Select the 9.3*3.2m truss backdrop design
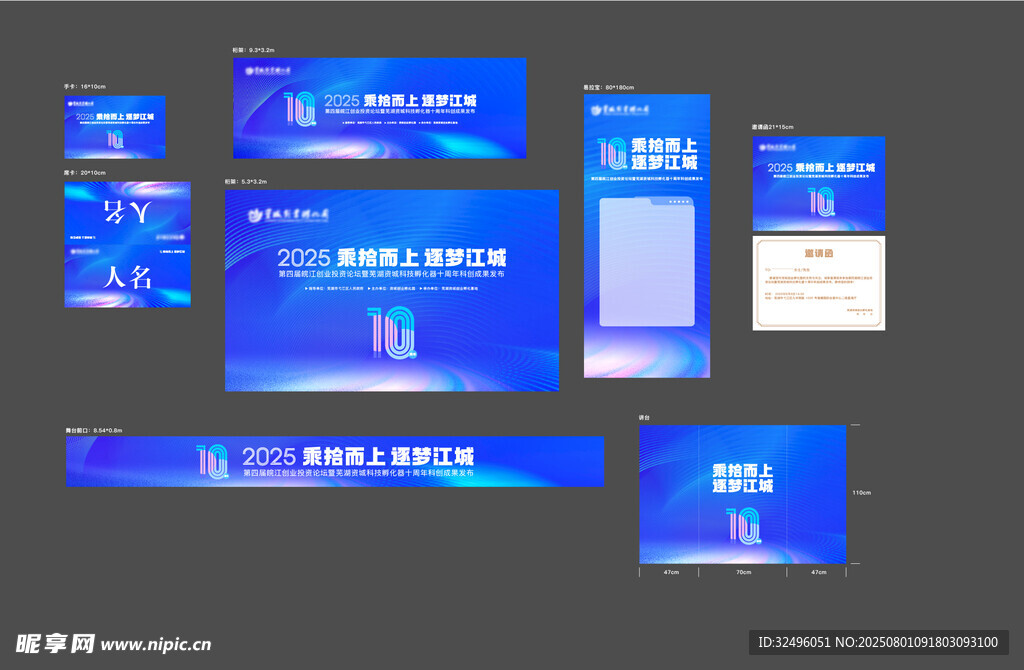 coord(379,108)
